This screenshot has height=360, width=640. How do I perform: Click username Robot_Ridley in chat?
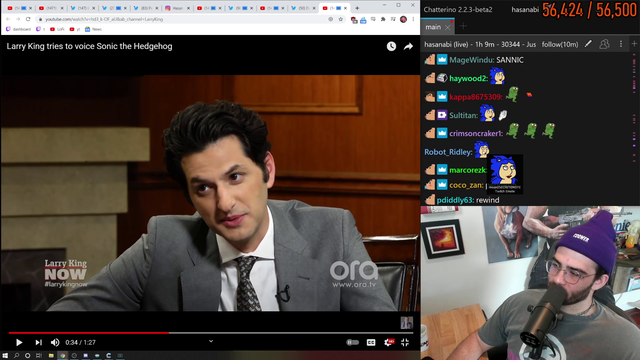point(448,152)
